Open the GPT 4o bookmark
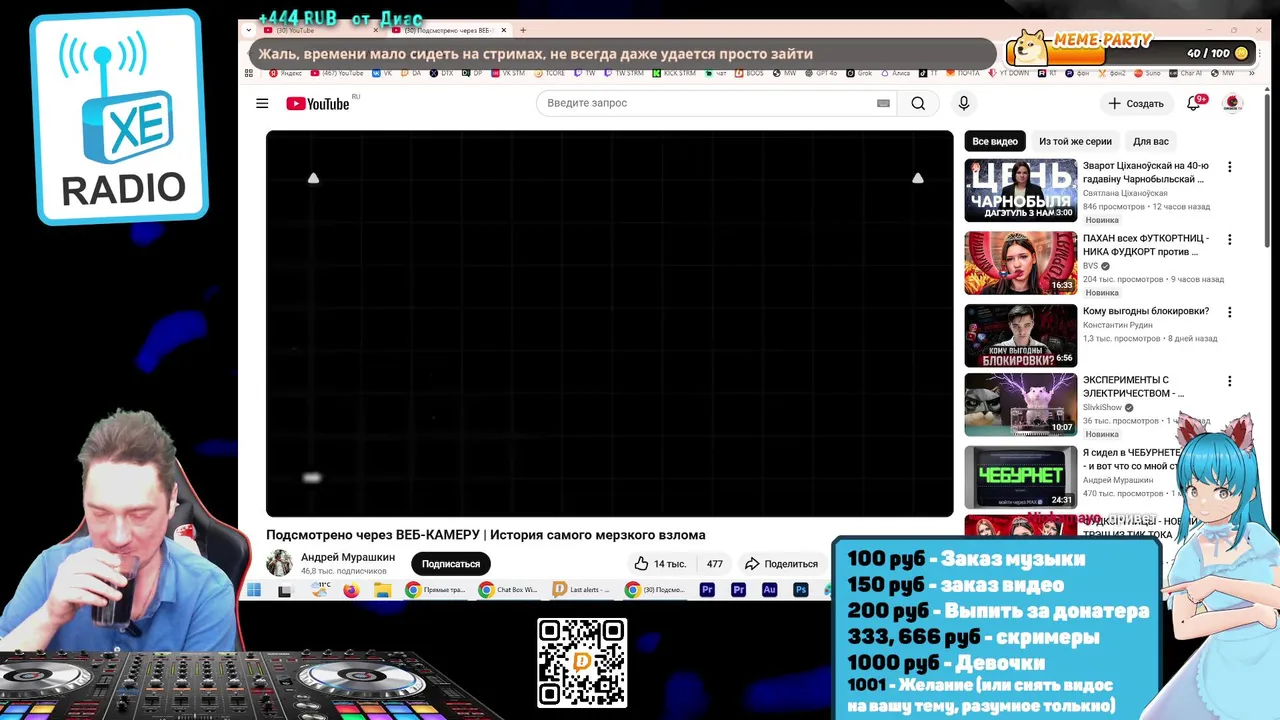Viewport: 1280px width, 720px height. pos(821,73)
